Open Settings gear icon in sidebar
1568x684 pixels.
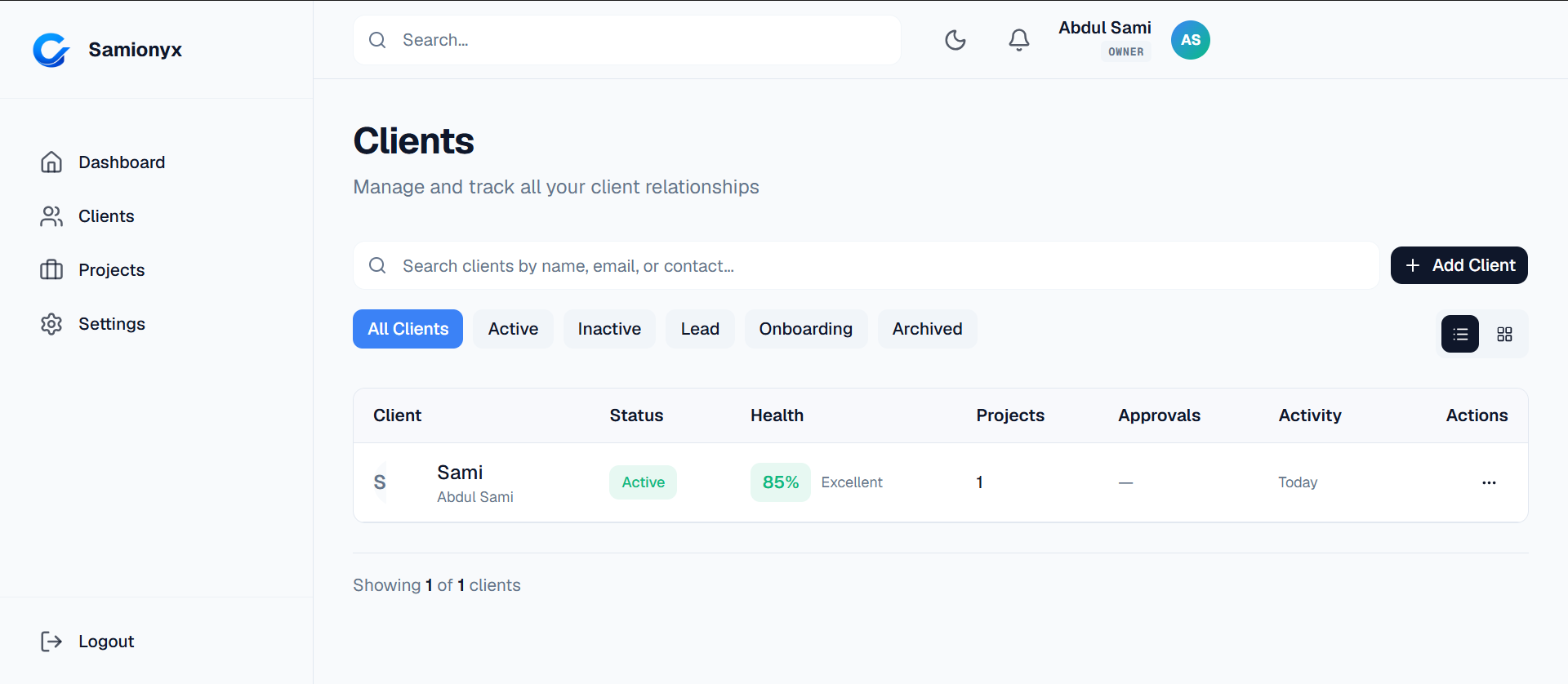(51, 324)
